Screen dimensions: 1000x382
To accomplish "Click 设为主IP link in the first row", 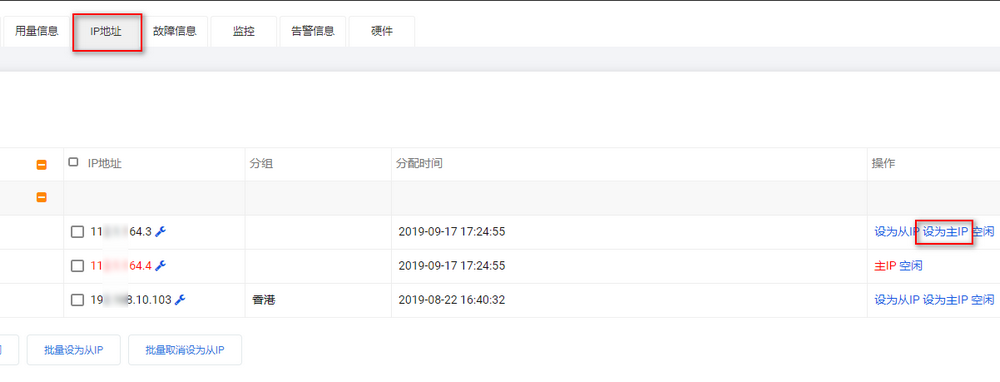I will pos(945,232).
